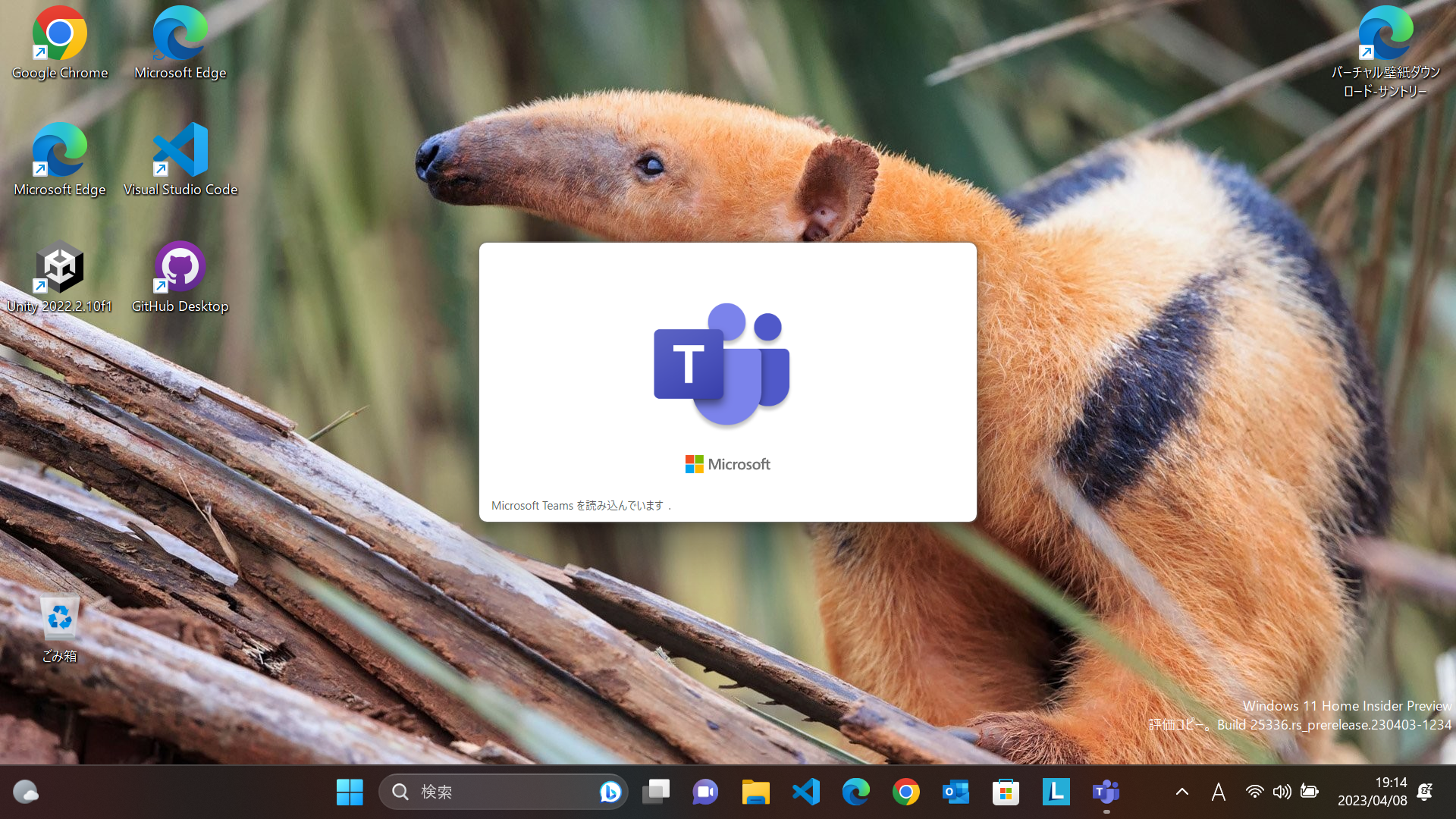Open Microsoft Store from the taskbar

tap(1006, 792)
